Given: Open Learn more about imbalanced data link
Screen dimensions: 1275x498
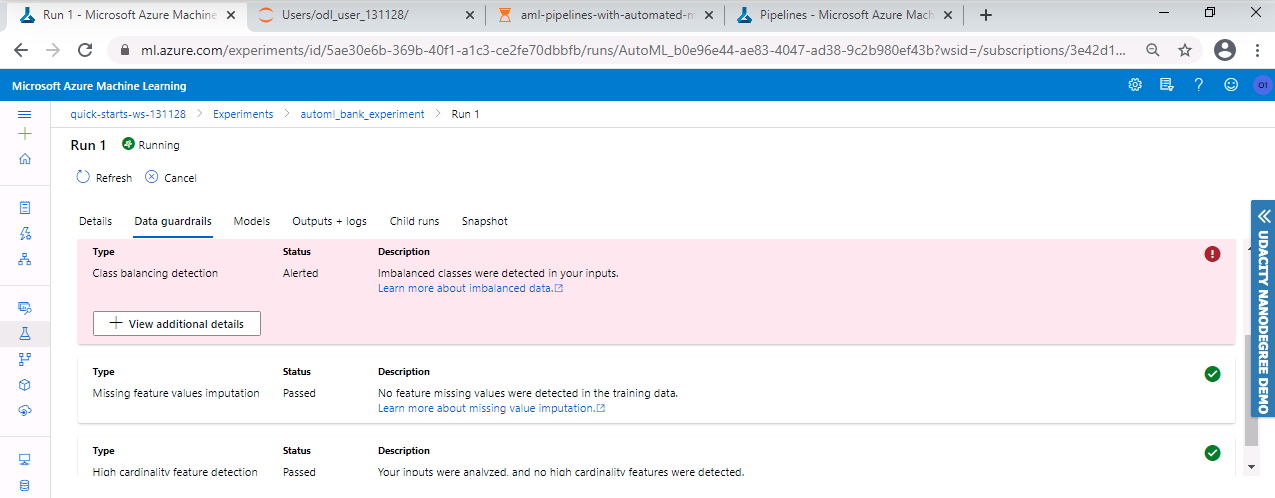Looking at the screenshot, I should click(x=470, y=288).
